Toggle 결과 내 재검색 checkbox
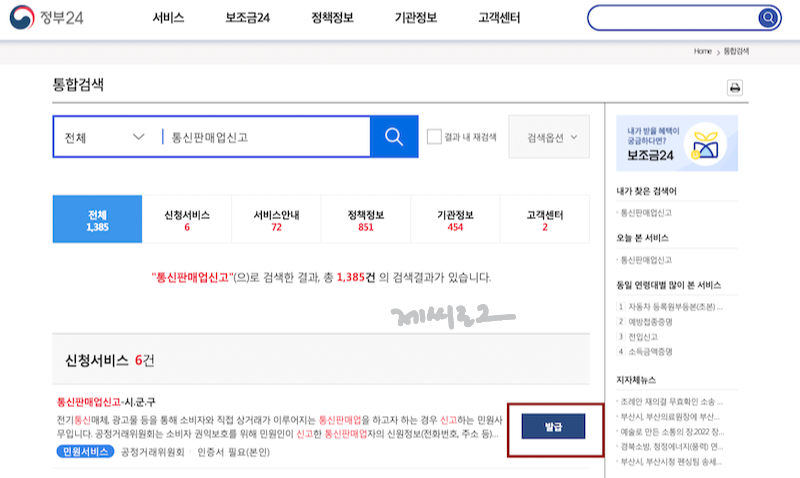This screenshot has width=800, height=478. 434,137
